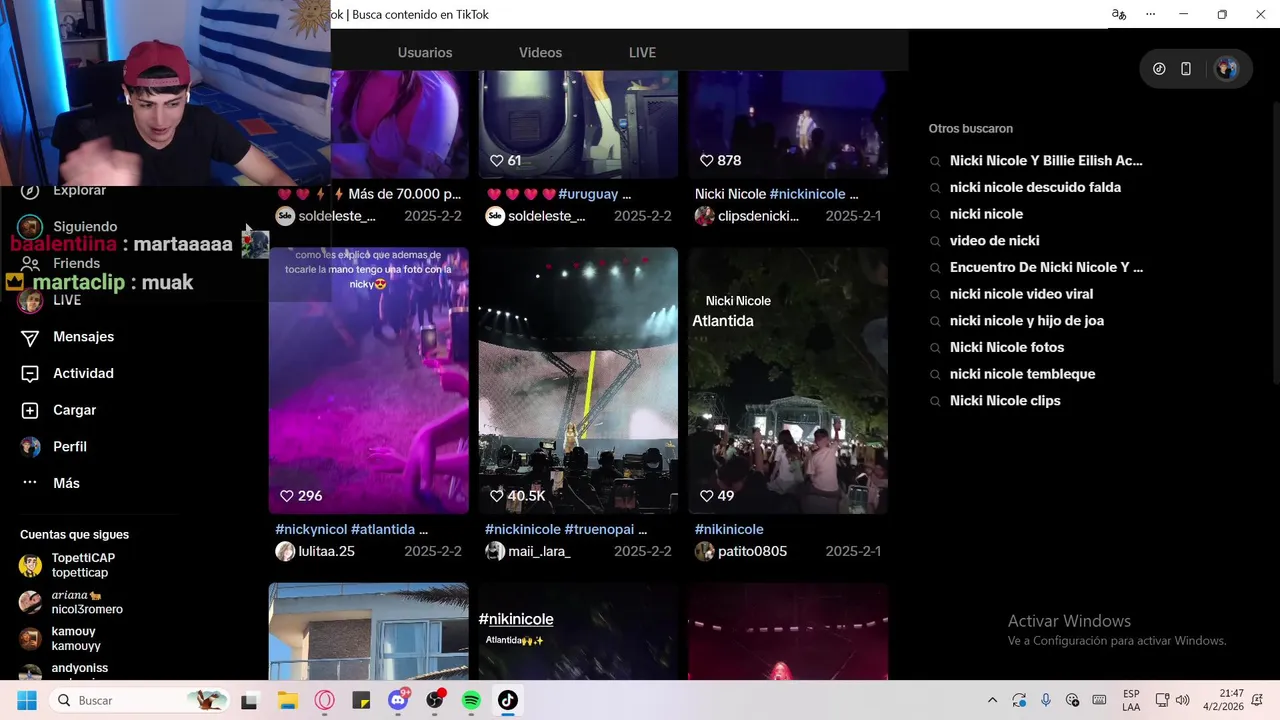Switch to the Usuarios tab

click(x=425, y=53)
